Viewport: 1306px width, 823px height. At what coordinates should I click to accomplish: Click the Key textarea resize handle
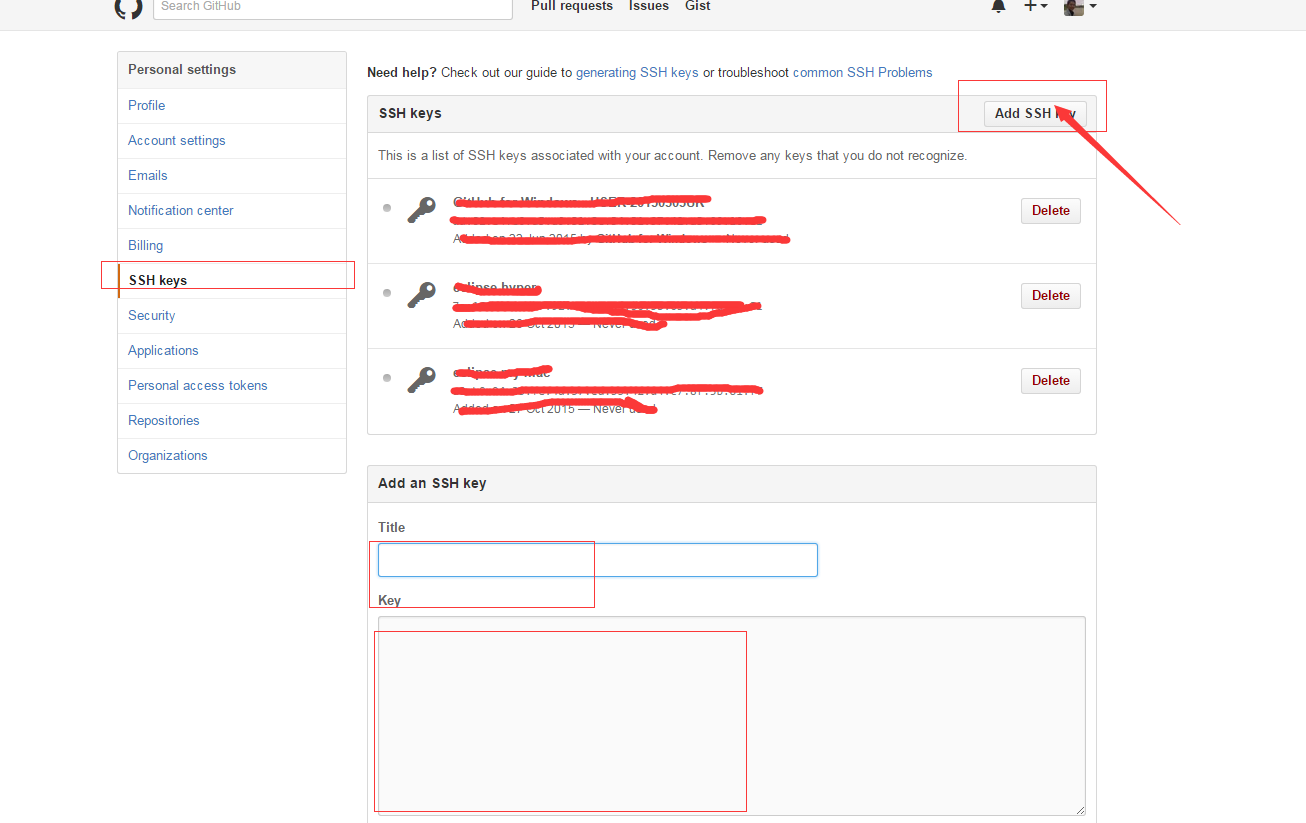1080,809
